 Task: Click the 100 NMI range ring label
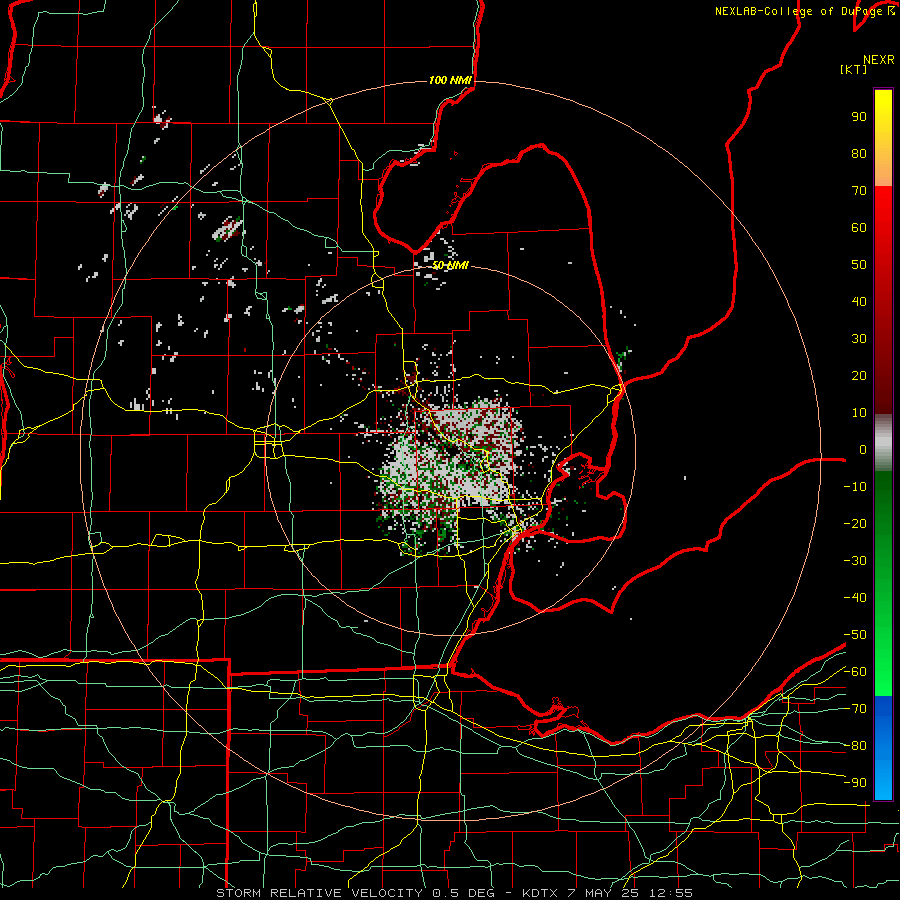[x=450, y=80]
